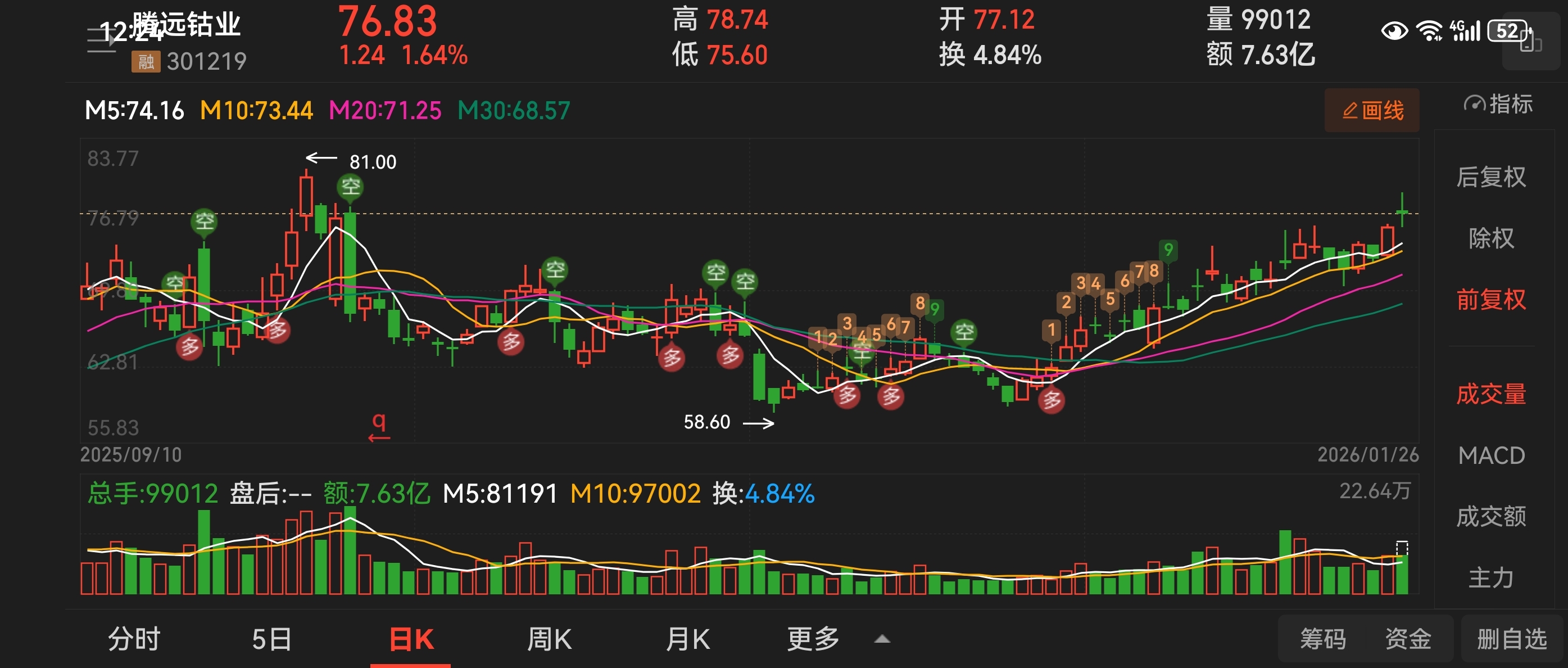
Task: Tap the list menu icon beside stock name
Action: (x=101, y=40)
